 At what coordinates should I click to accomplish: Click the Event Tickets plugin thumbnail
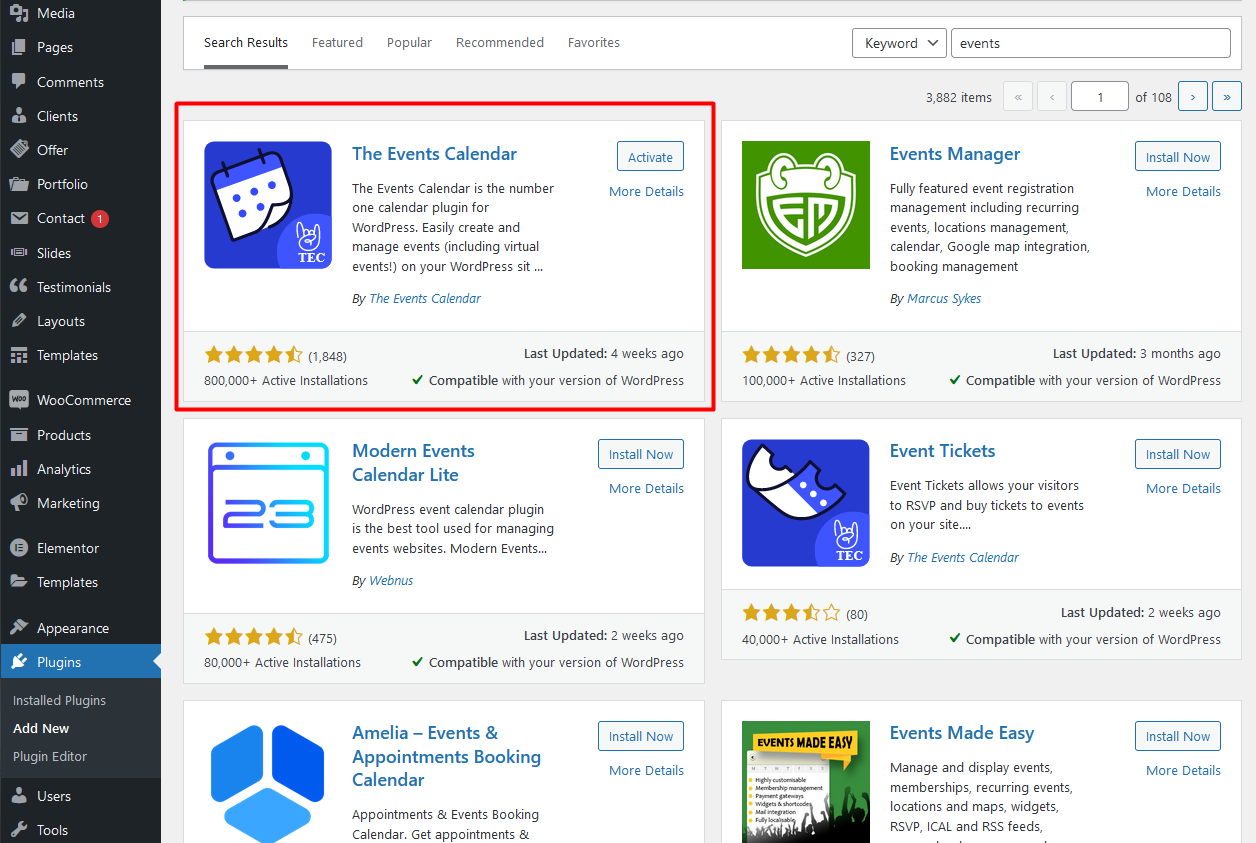coord(806,502)
